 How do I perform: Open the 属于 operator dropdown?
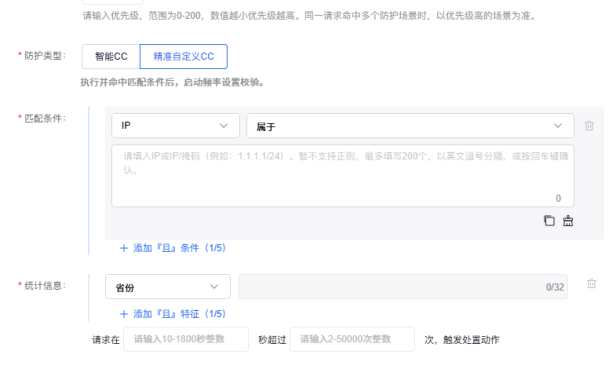(x=410, y=126)
